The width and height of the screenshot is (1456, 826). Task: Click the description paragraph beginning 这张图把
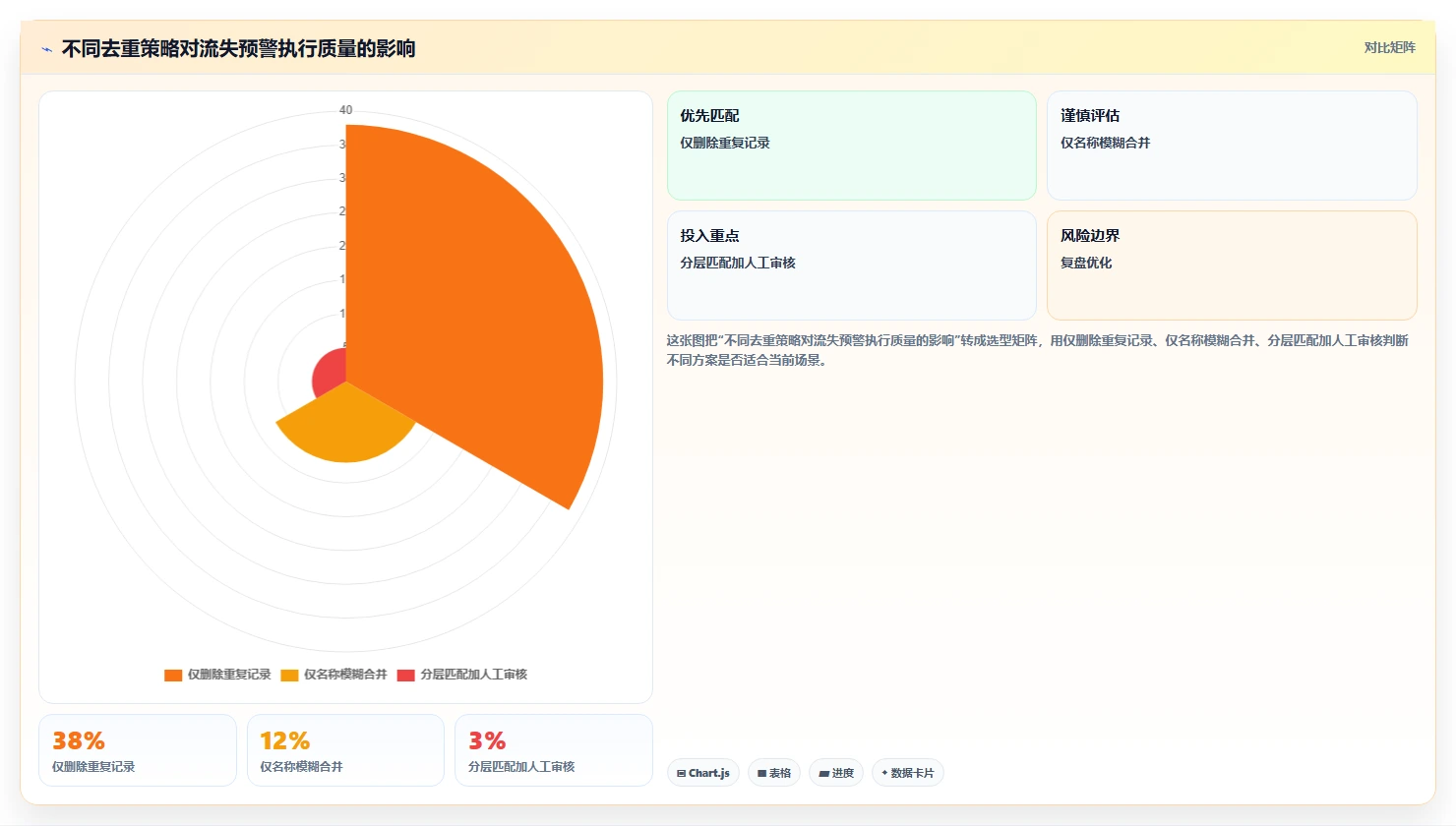coord(1038,350)
